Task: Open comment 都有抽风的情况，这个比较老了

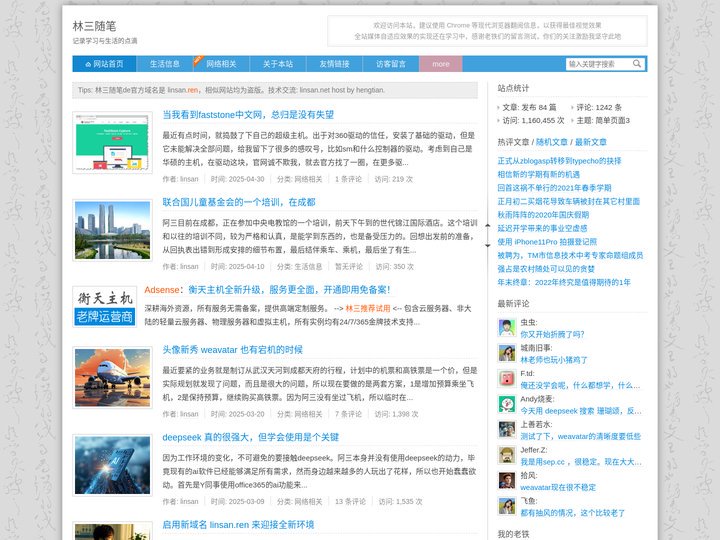Action: click(x=573, y=513)
